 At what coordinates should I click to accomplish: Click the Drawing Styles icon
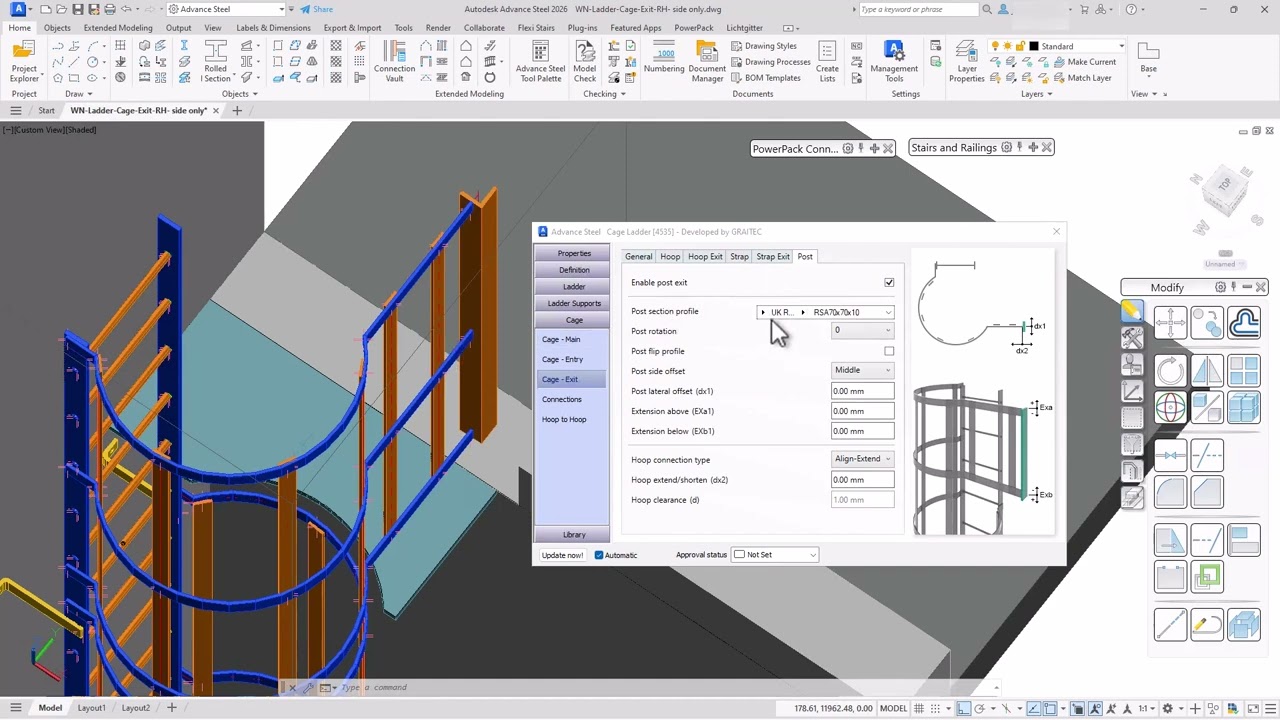(x=737, y=46)
